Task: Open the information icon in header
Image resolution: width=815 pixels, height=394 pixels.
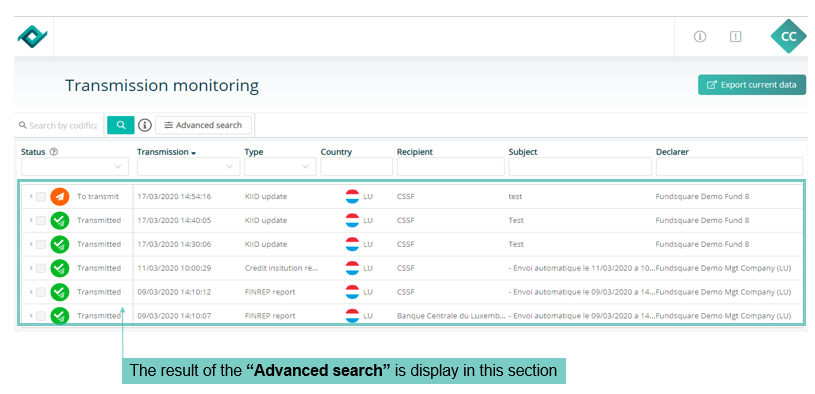Action: click(700, 36)
